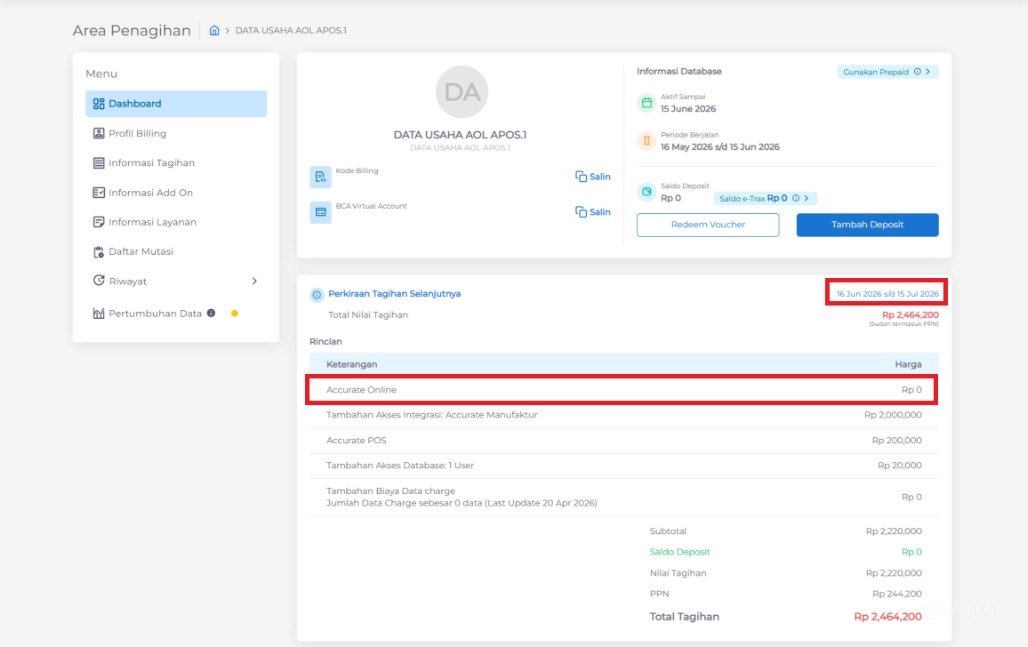Click the Riwayat history icon
This screenshot has width=1028, height=647.
(98, 280)
